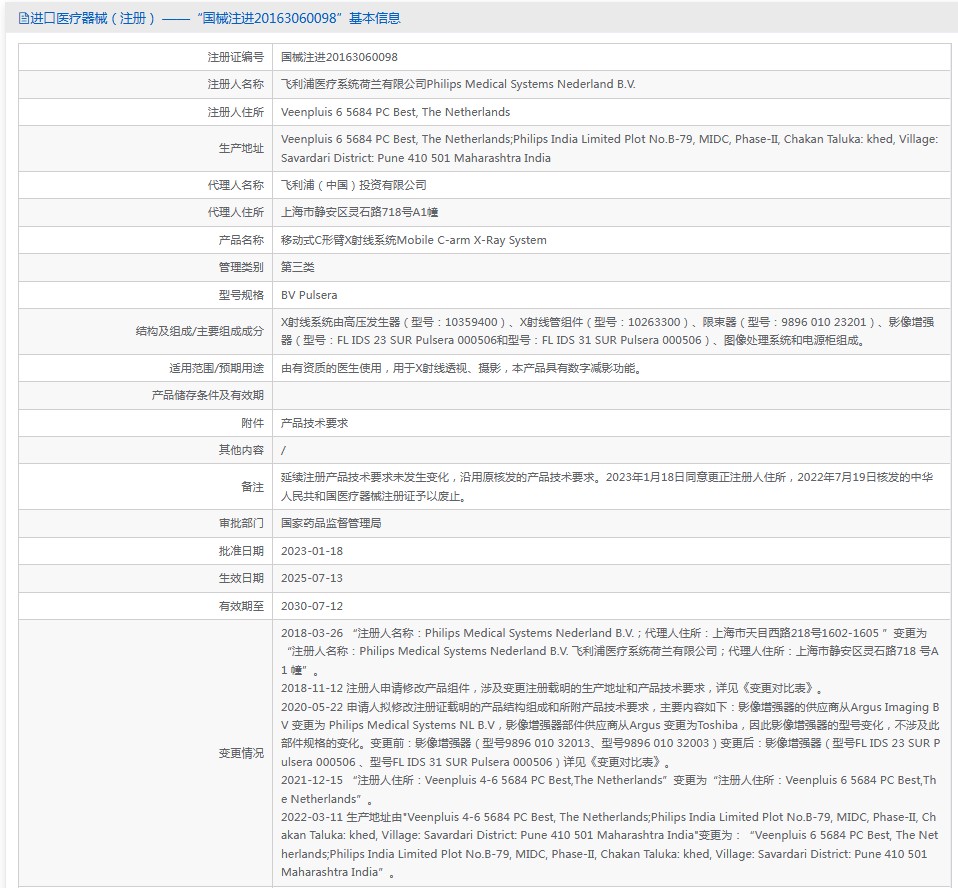Select the attachment value 产品技术要求
Image resolution: width=958 pixels, height=888 pixels.
pos(315,423)
